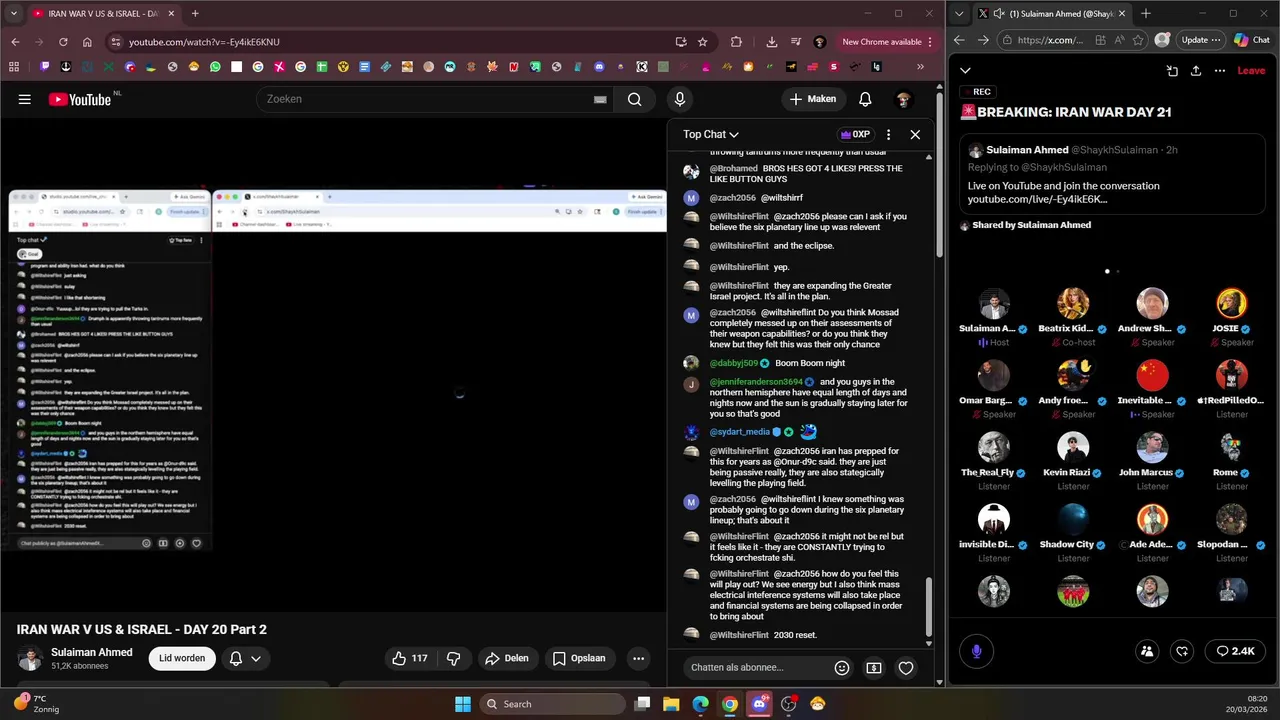Open the three-dot more actions below video

pyautogui.click(x=638, y=658)
